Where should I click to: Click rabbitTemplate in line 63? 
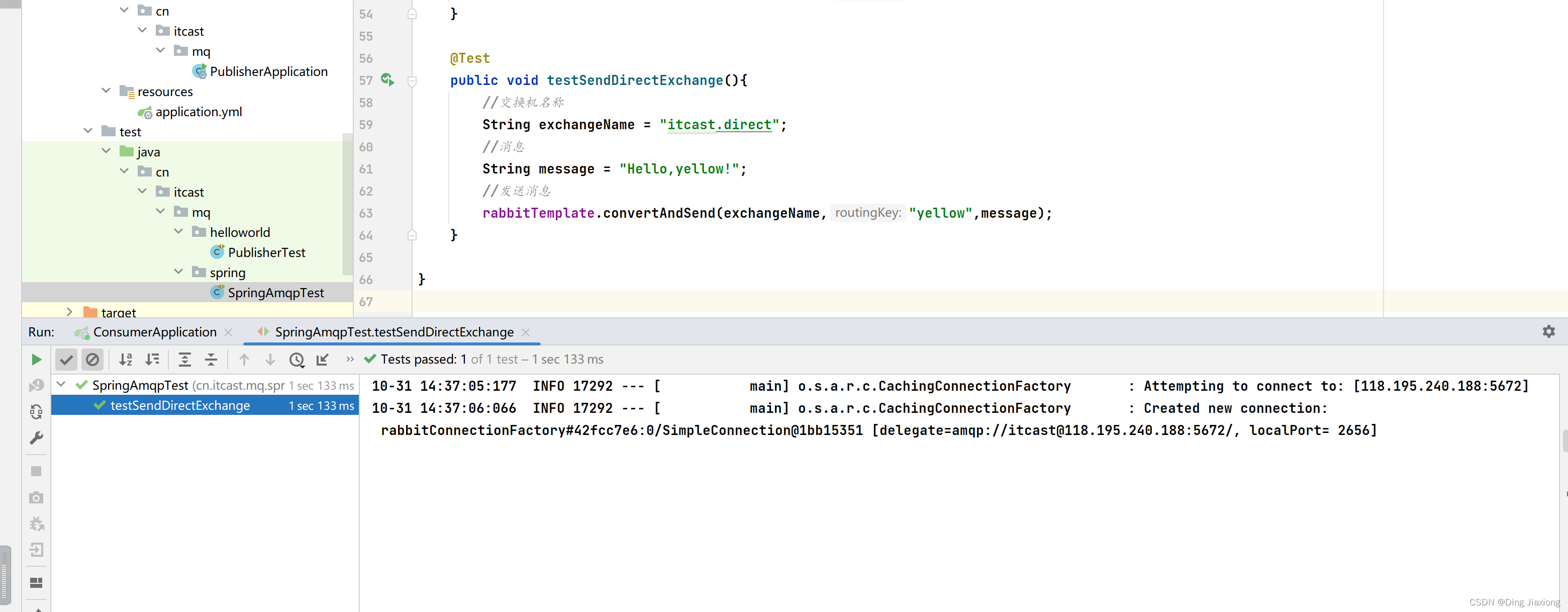(538, 213)
